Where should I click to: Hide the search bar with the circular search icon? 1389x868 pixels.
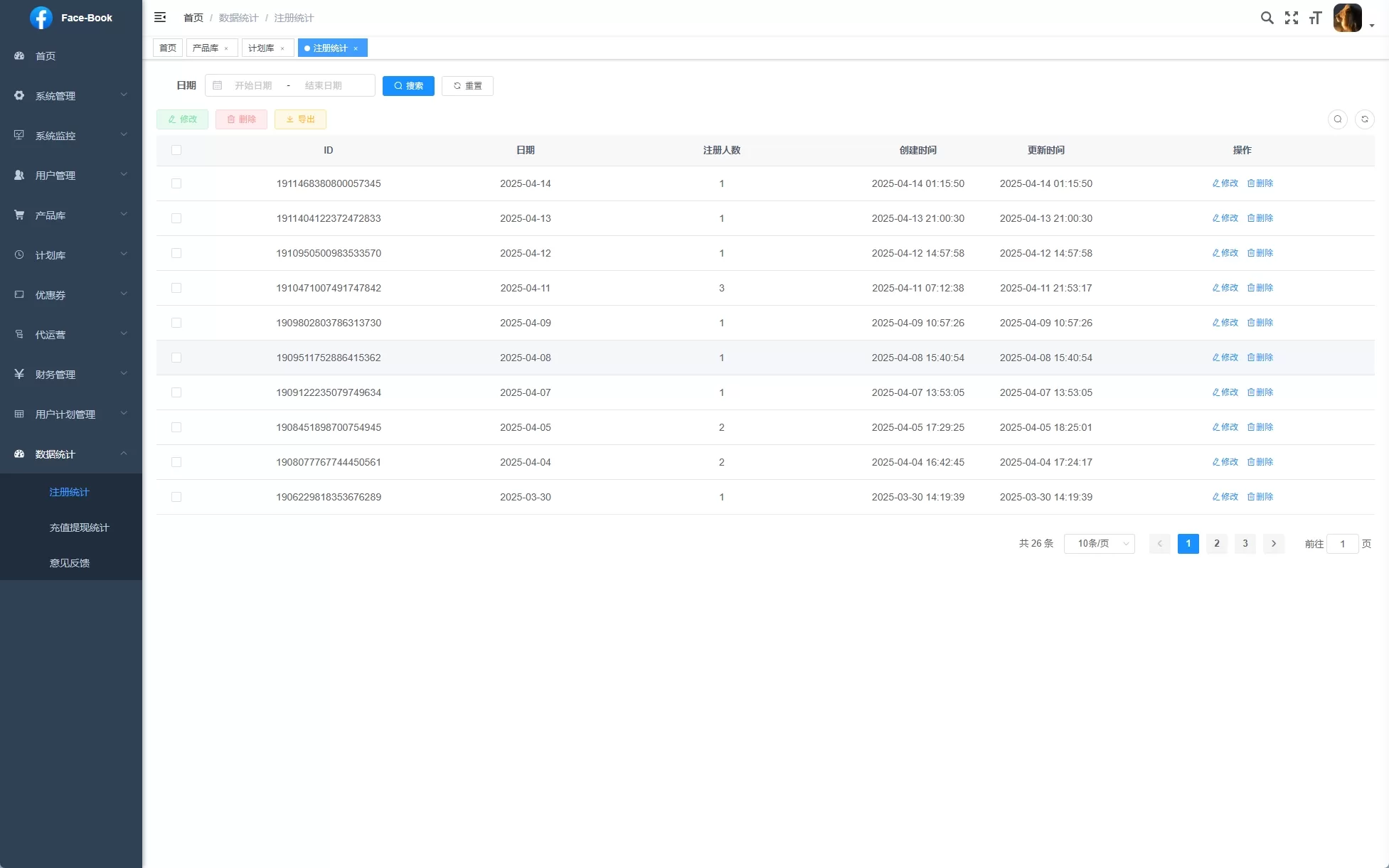1337,119
